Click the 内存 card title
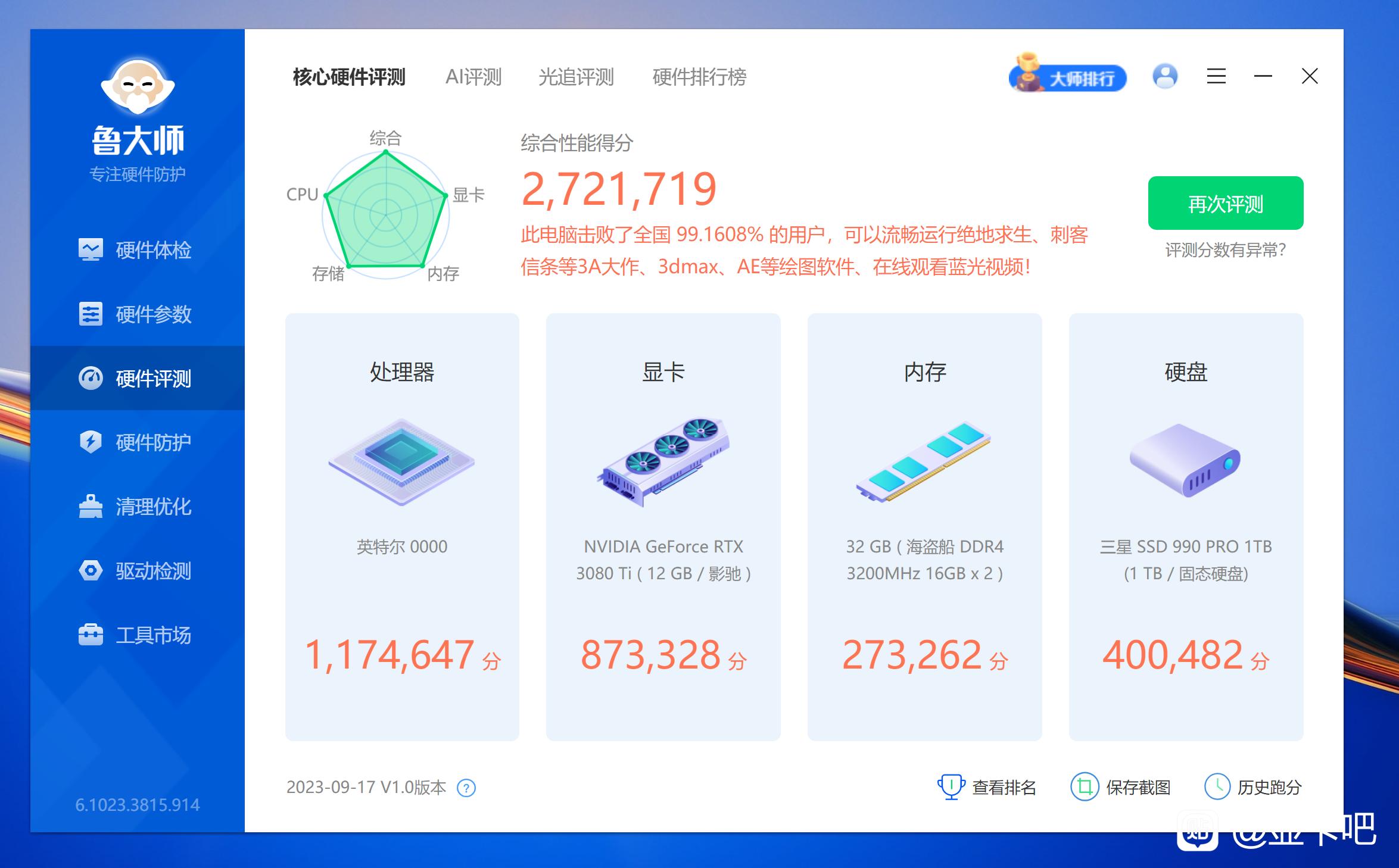The image size is (1399, 868). [x=925, y=372]
